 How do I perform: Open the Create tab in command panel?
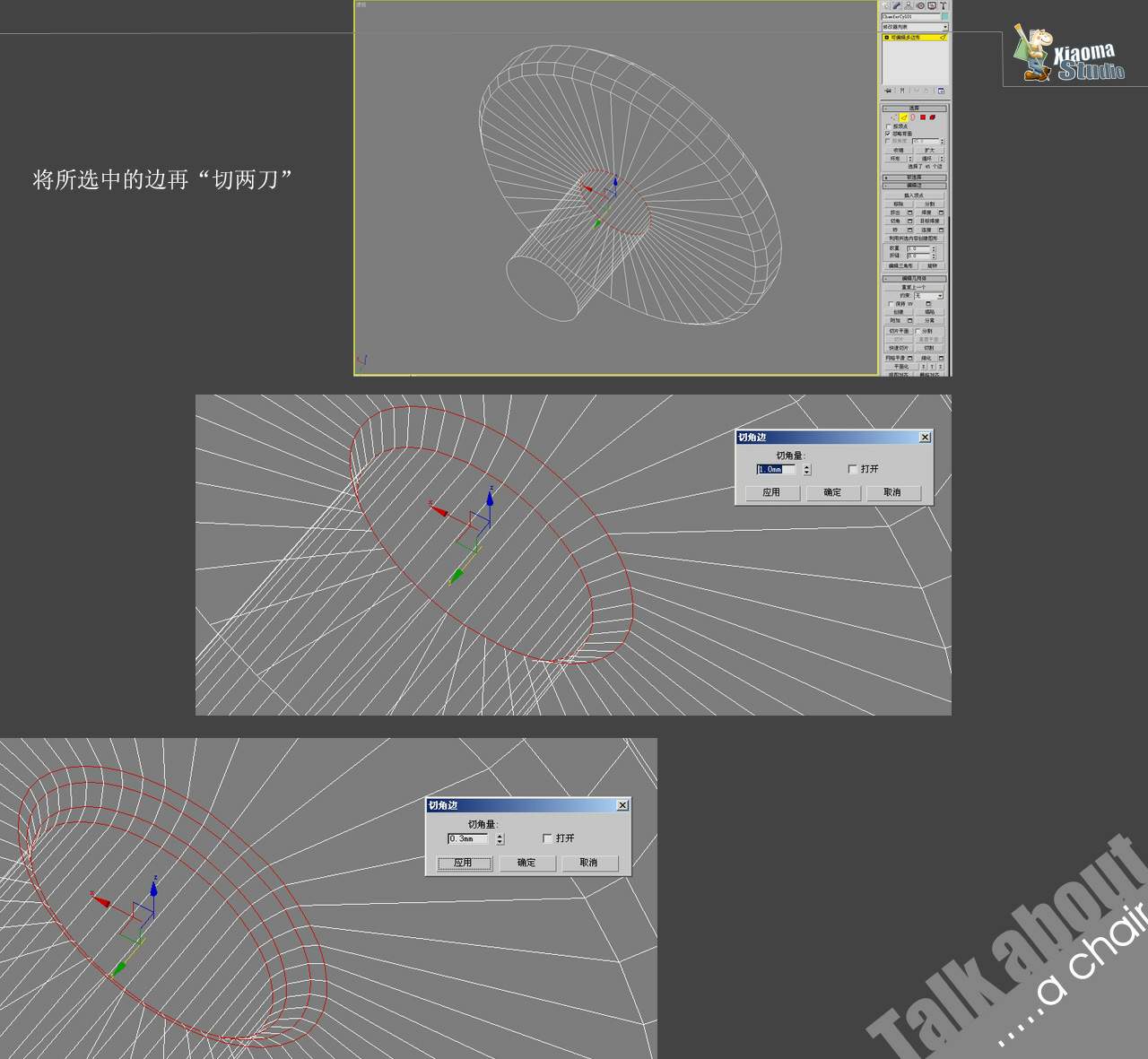[x=885, y=5]
